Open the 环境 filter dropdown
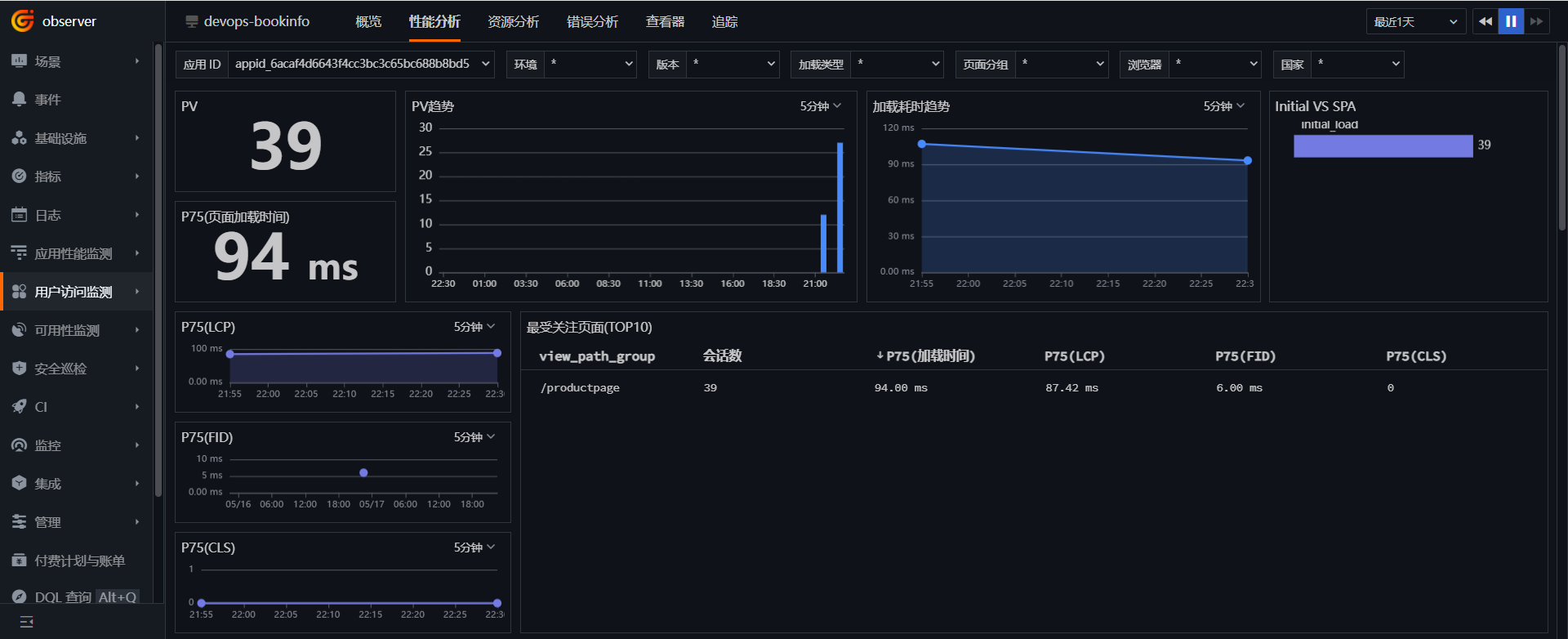 590,64
